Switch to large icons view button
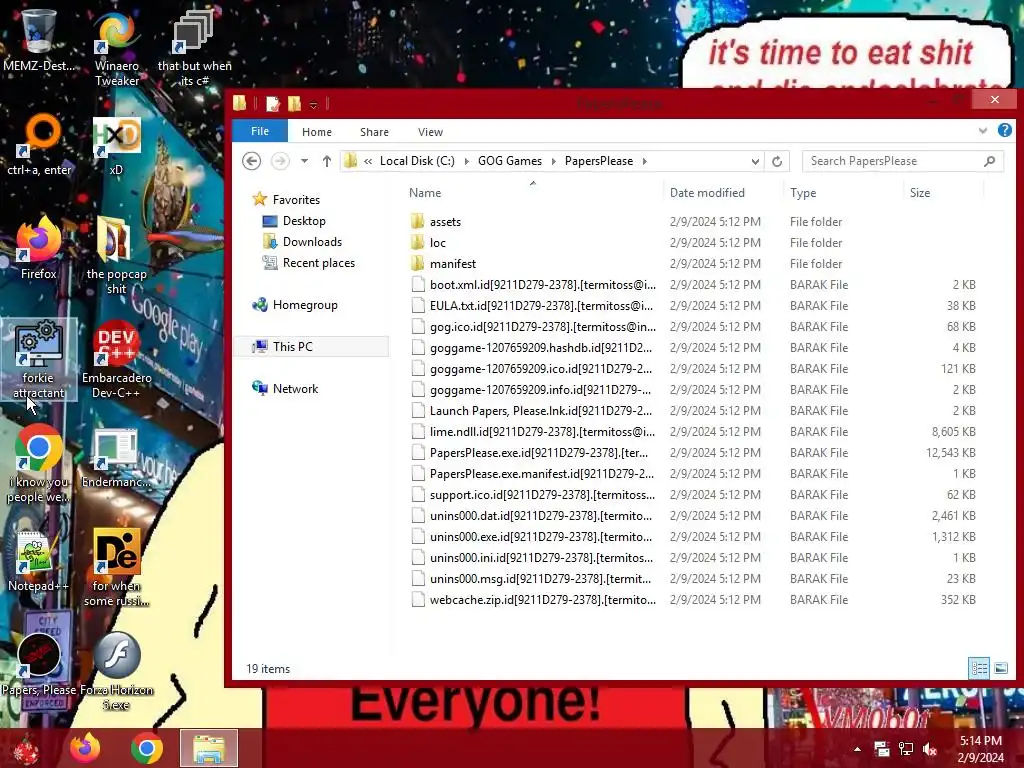The image size is (1024, 768). tap(1000, 668)
